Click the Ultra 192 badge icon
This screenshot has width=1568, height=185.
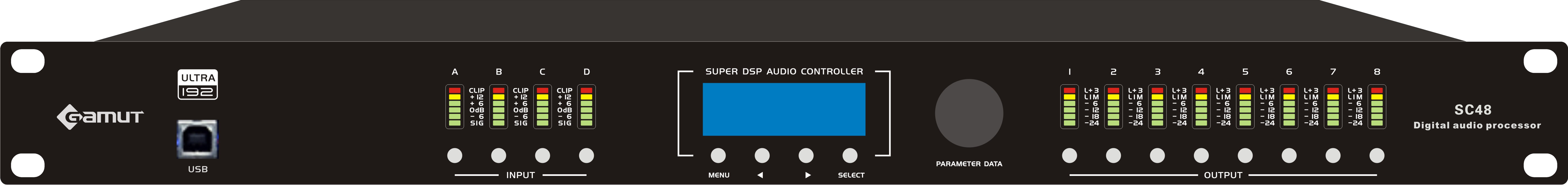(x=198, y=85)
